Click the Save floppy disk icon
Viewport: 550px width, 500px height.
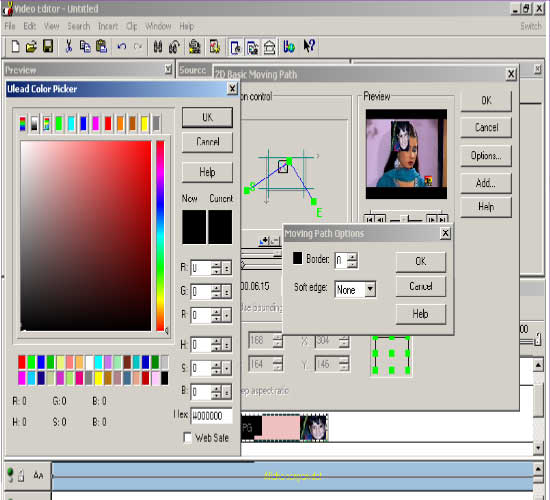tap(48, 46)
